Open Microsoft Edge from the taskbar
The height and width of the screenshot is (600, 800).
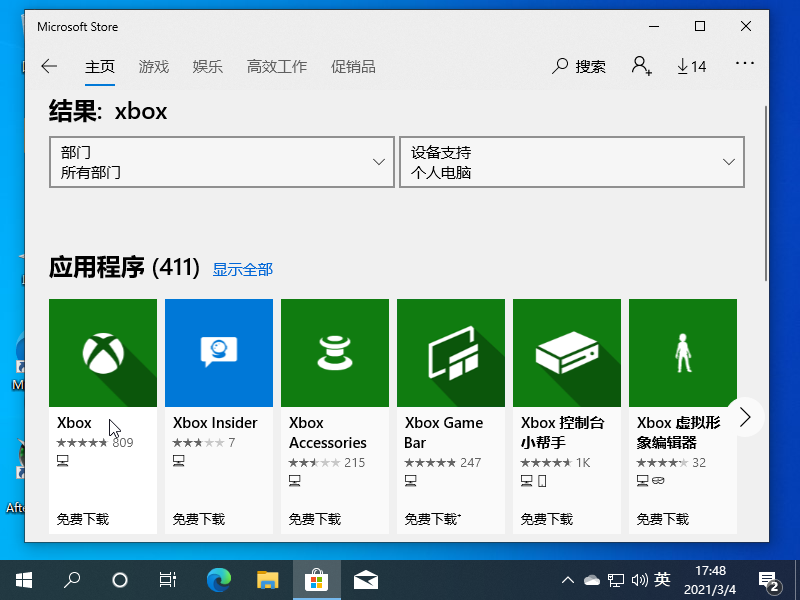pyautogui.click(x=219, y=579)
